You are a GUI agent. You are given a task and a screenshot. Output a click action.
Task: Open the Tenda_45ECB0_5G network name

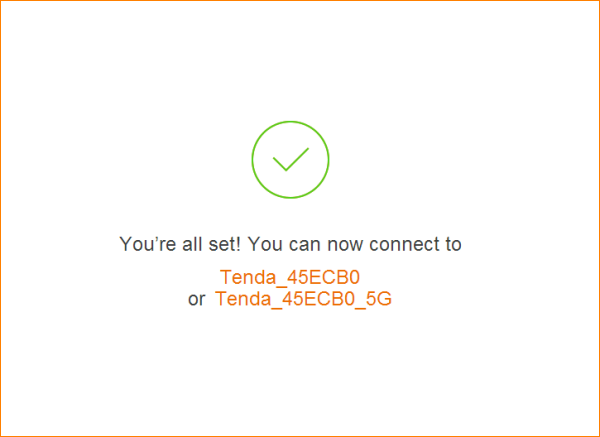point(303,299)
